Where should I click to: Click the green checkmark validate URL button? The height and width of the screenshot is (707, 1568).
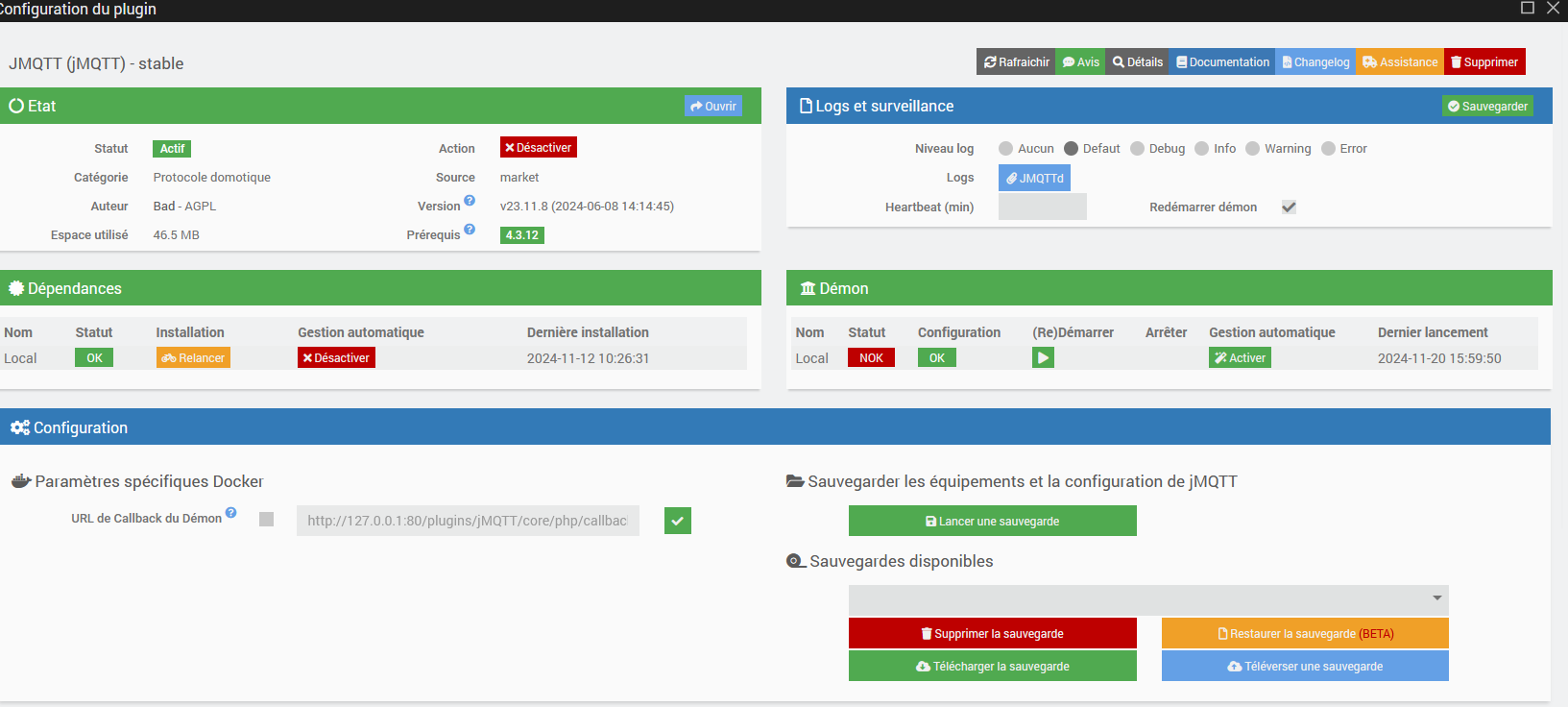point(678,521)
